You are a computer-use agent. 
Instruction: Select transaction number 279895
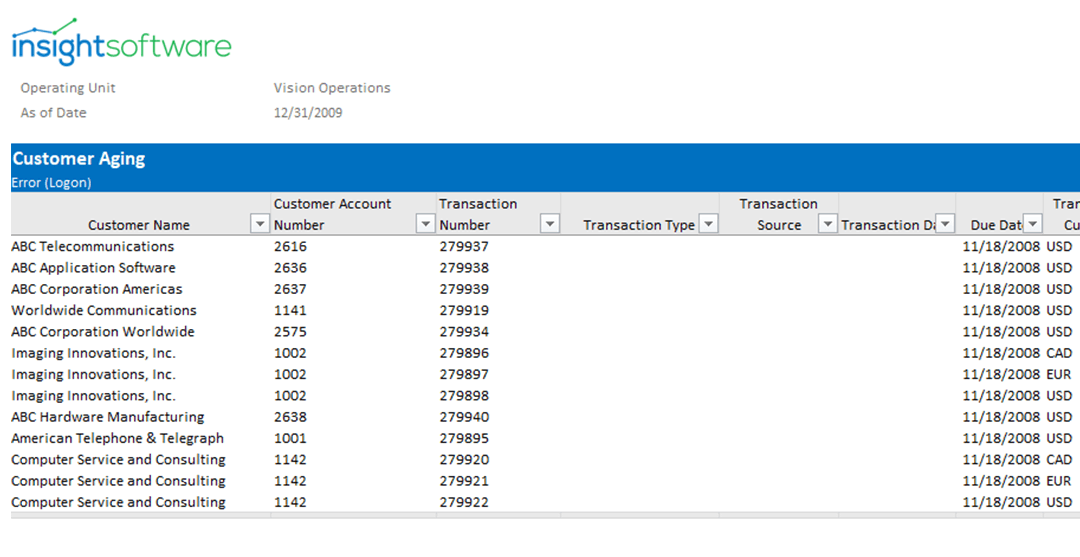click(464, 439)
